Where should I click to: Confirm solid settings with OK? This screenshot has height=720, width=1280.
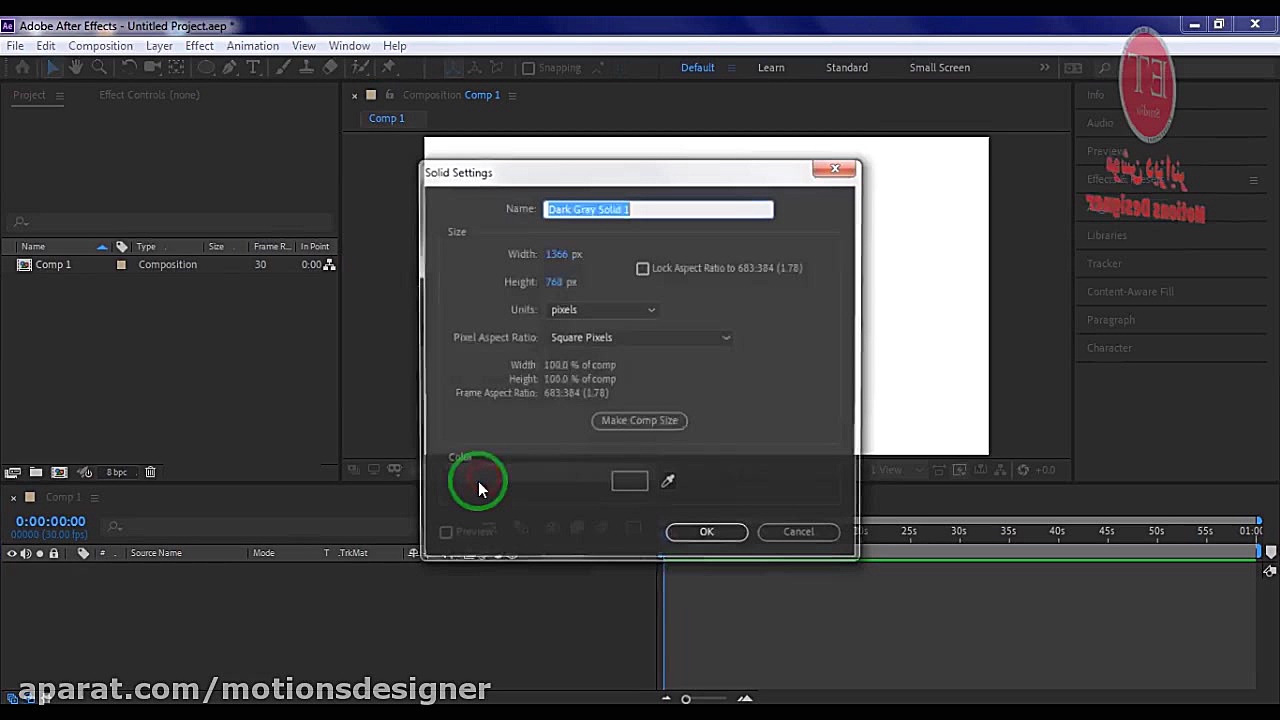pos(706,532)
